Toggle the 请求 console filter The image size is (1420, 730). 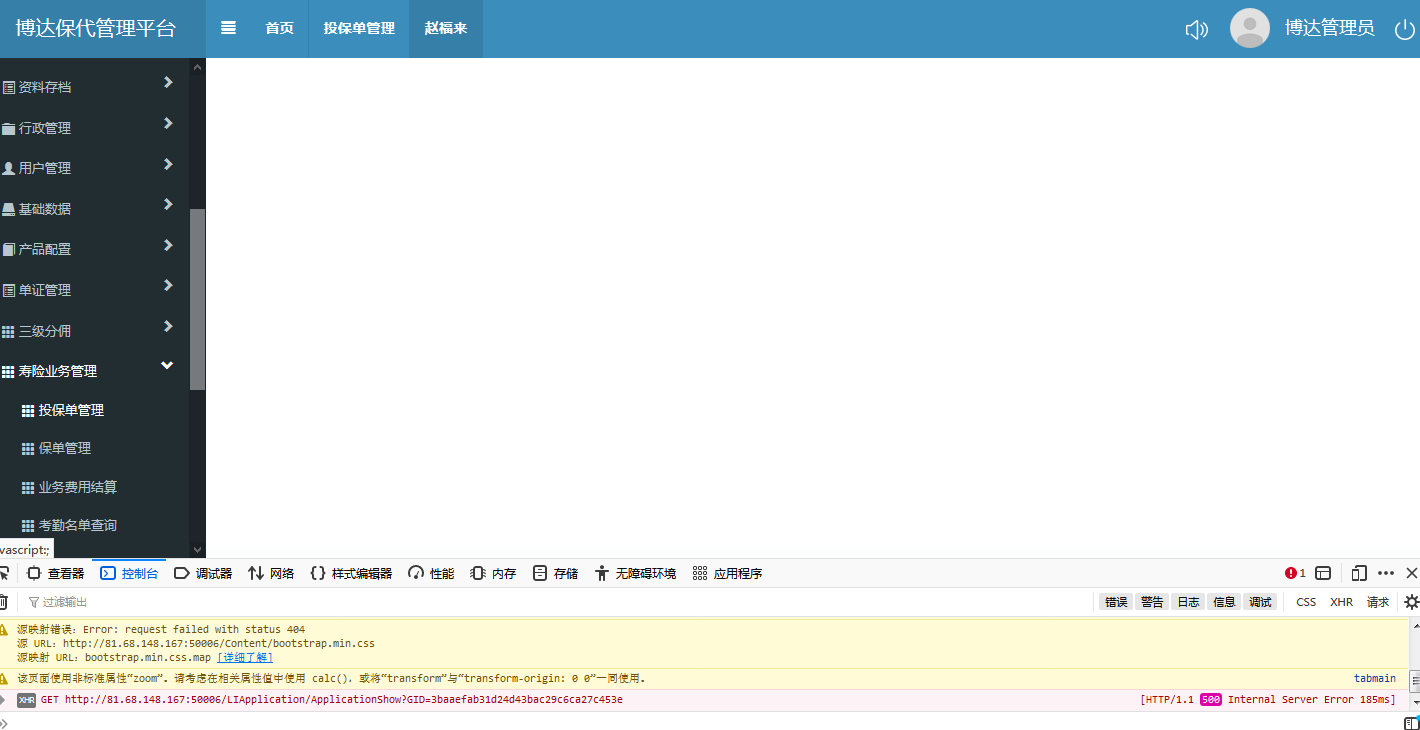click(1378, 602)
